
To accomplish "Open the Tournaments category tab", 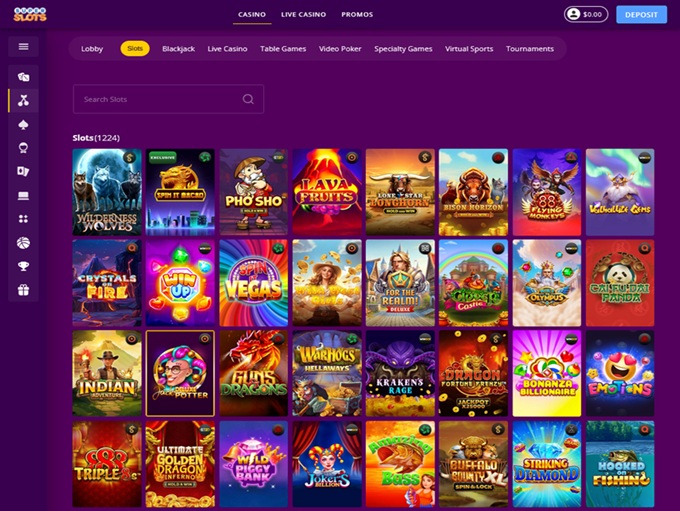I will (x=530, y=49).
